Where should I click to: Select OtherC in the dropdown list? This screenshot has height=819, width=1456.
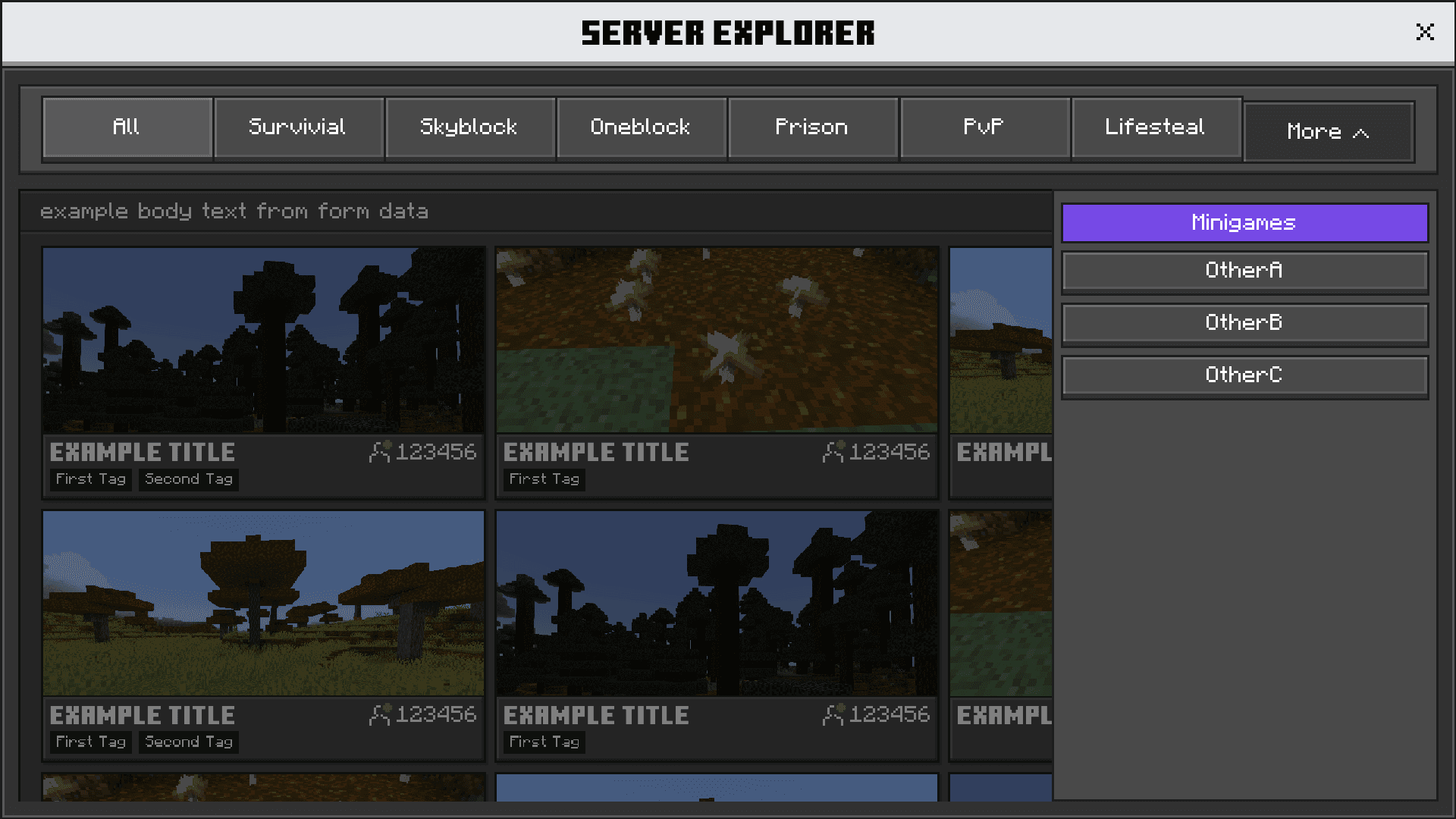point(1244,376)
